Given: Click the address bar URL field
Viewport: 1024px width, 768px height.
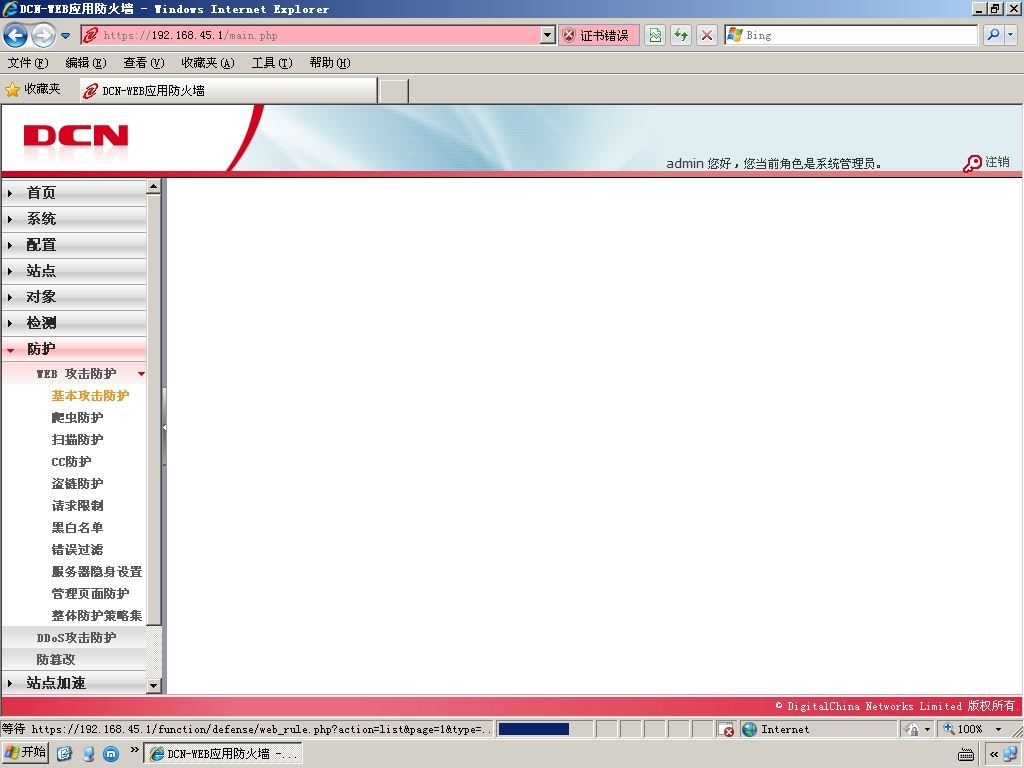Looking at the screenshot, I should (310, 35).
